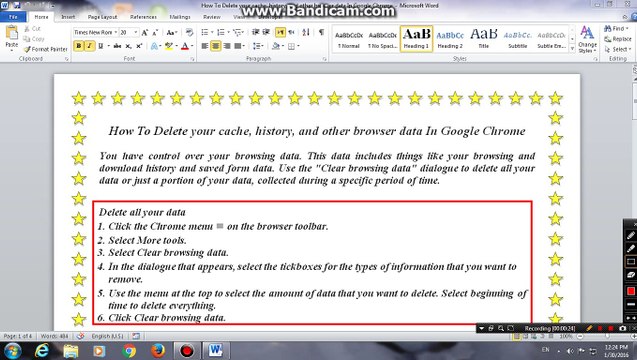This screenshot has height=360, width=637.
Task: Select Bandicam eraser drawing tool
Action: click(x=630, y=275)
